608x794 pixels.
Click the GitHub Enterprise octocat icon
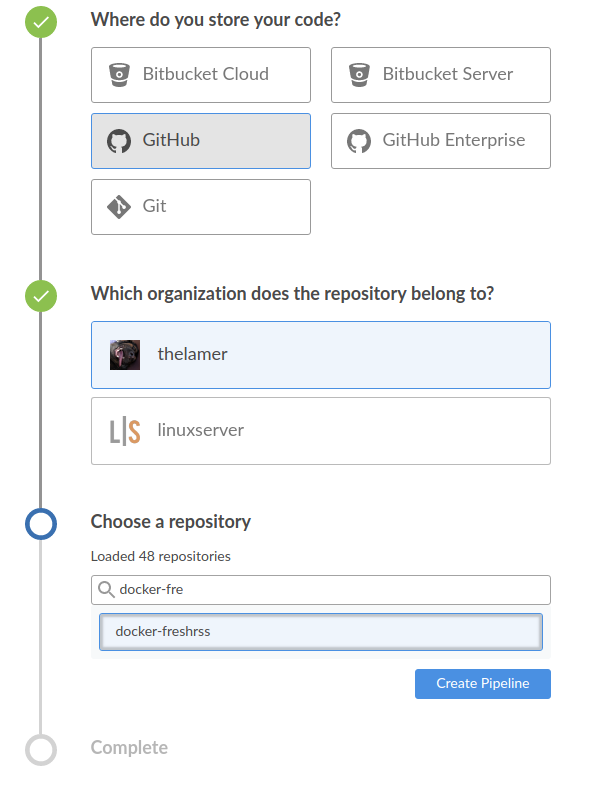[359, 141]
